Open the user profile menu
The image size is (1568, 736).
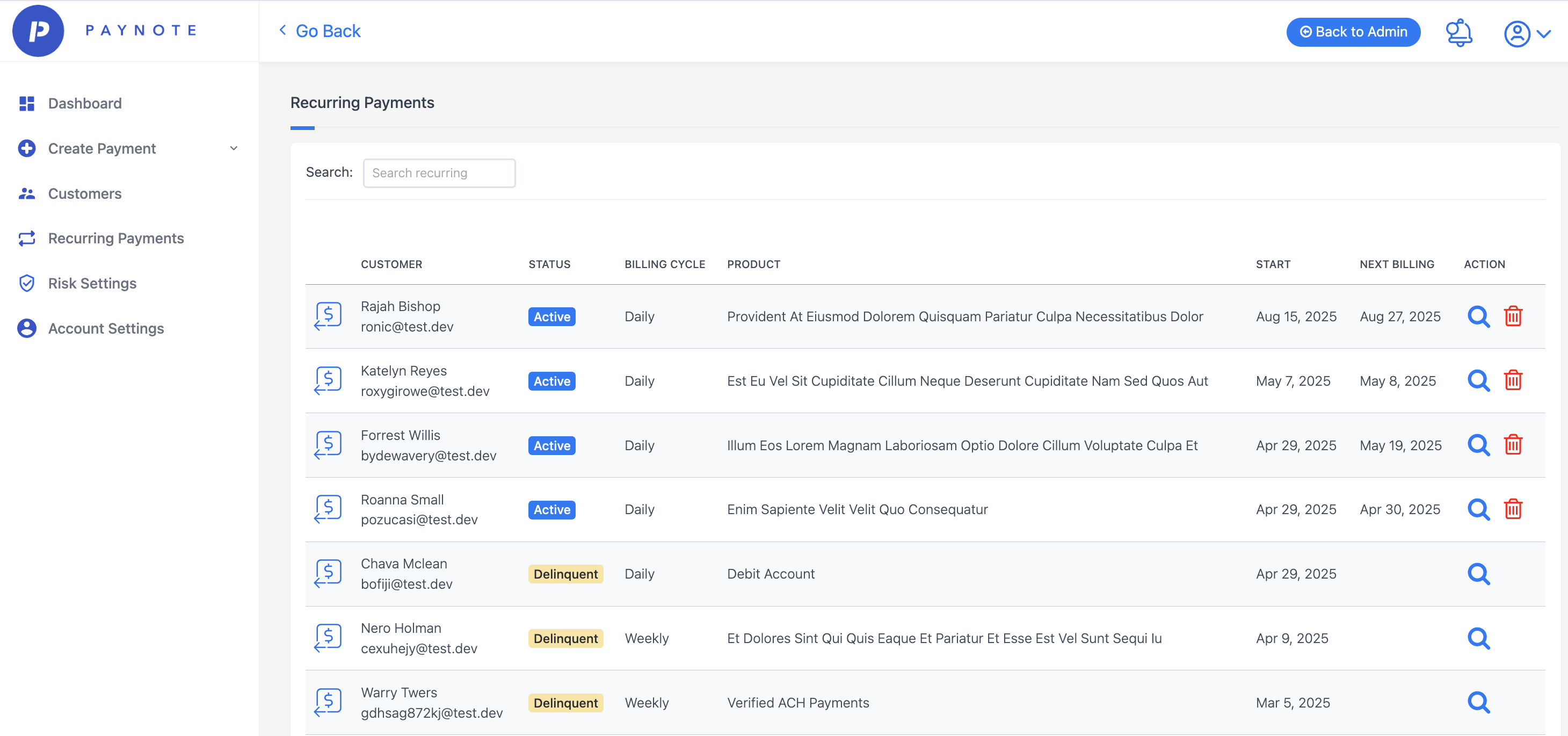point(1527,33)
